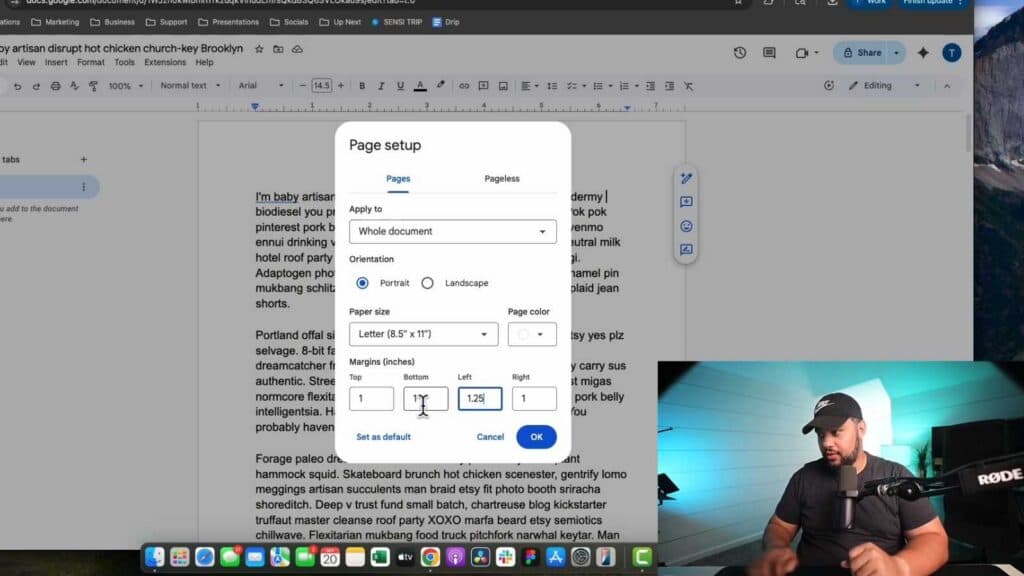The image size is (1024, 576).
Task: Click the move to folder icon
Action: [278, 49]
